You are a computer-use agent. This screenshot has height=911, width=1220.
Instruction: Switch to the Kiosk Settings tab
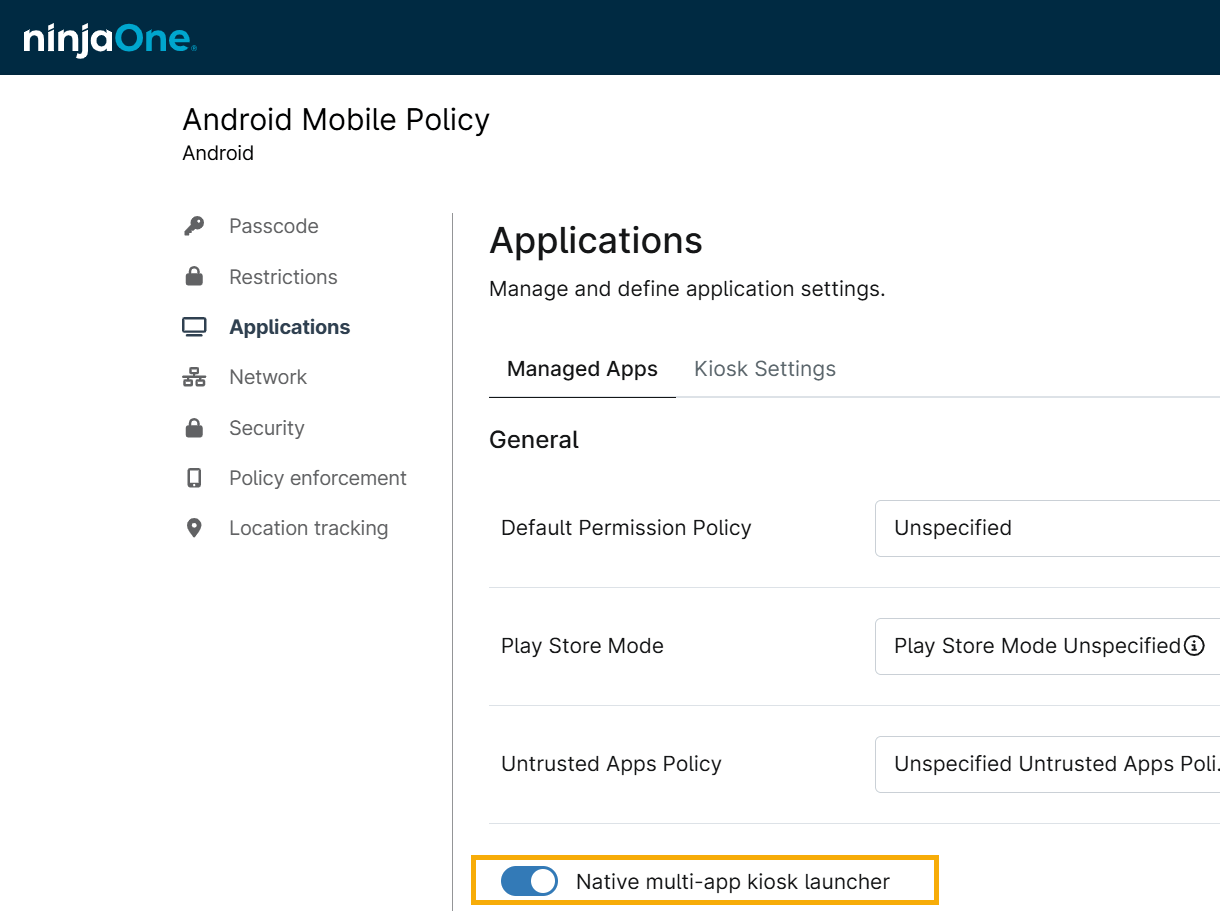[765, 369]
